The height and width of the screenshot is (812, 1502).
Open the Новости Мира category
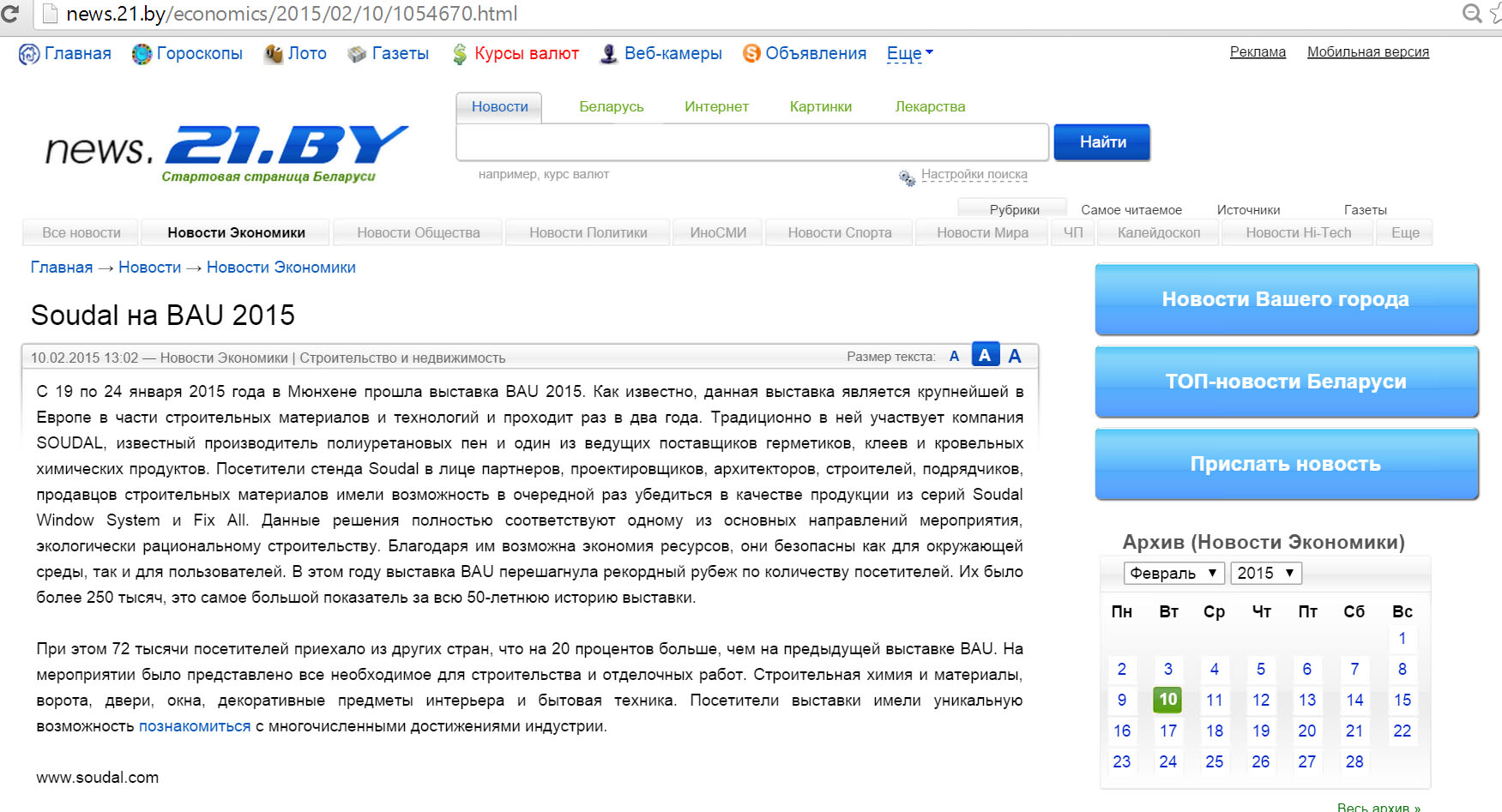point(982,232)
